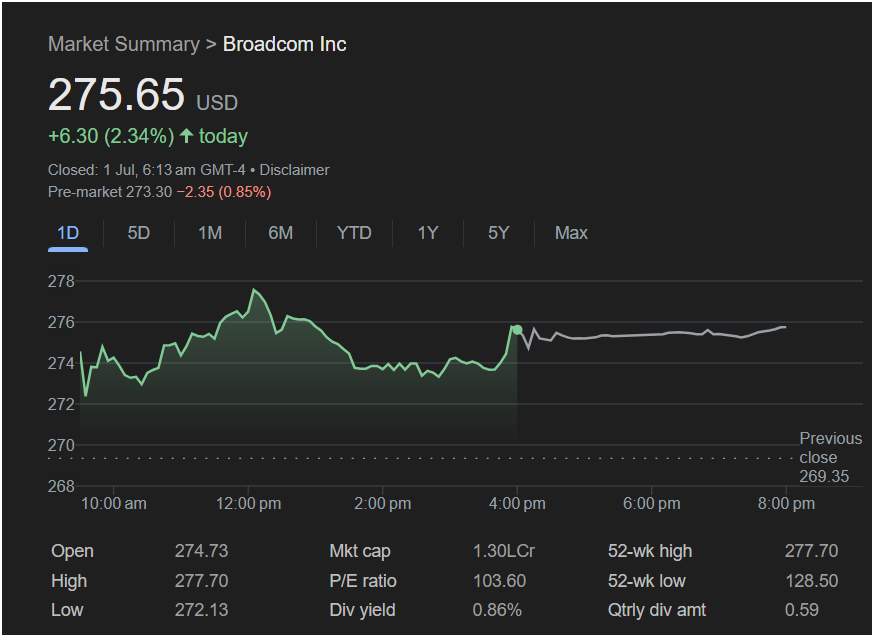The image size is (874, 637).
Task: Click the Low row label
Action: click(67, 610)
